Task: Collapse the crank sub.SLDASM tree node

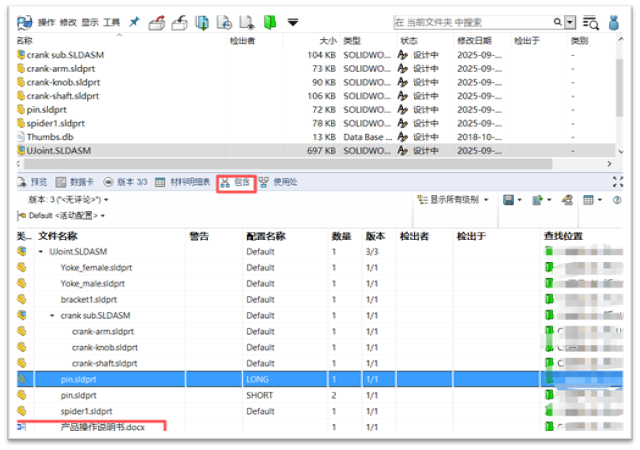Action: tap(52, 315)
